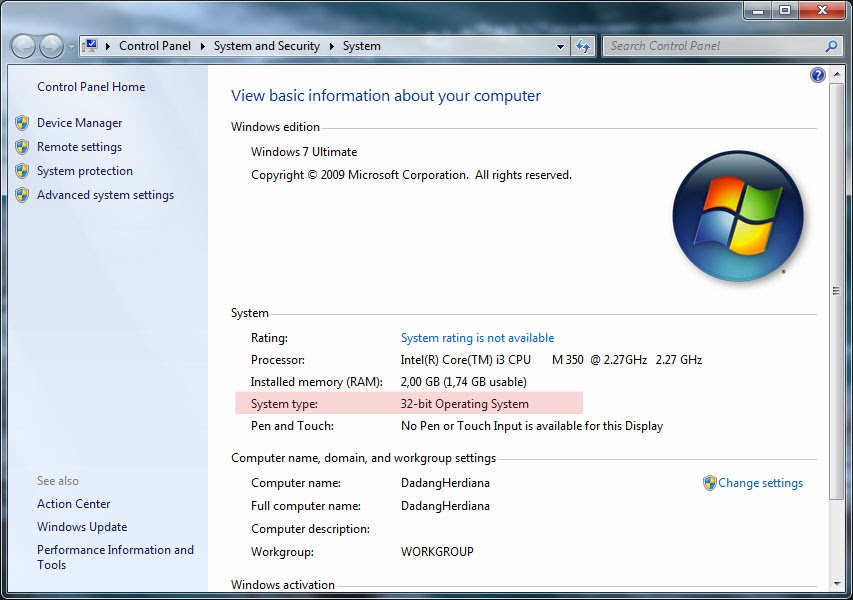Open recent pages dropdown beside Forward button
Screen dimensions: 853x600
pos(71,47)
